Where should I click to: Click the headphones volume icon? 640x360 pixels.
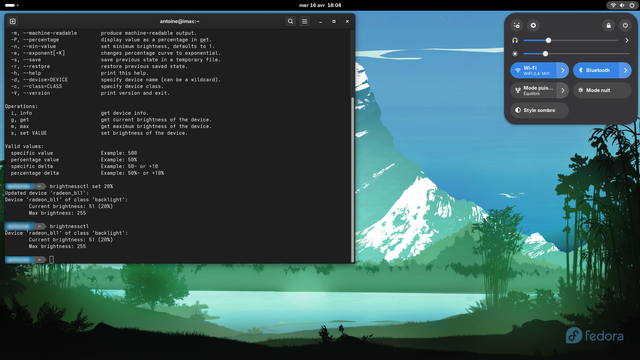[x=515, y=40]
